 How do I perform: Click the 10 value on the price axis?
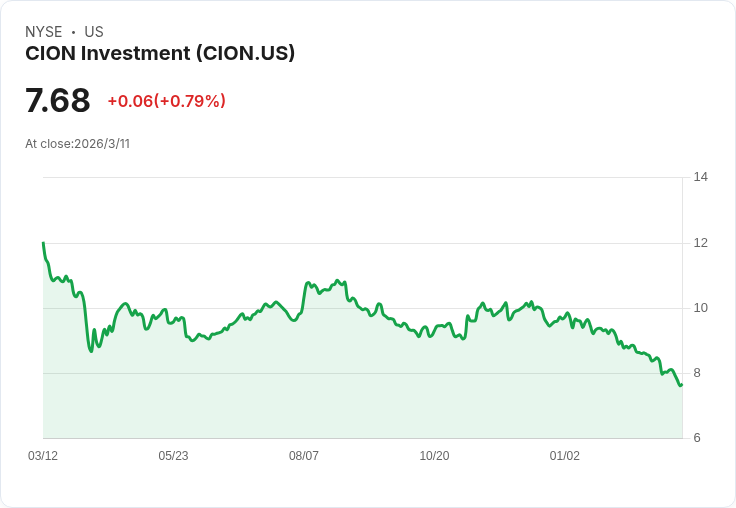(700, 308)
